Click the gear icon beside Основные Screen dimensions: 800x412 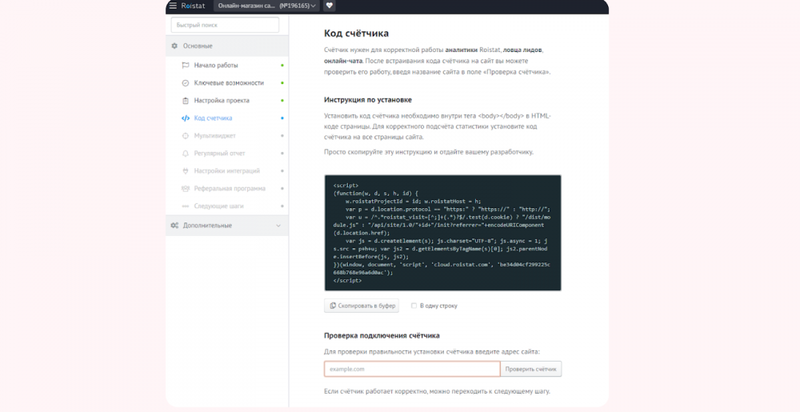(174, 46)
